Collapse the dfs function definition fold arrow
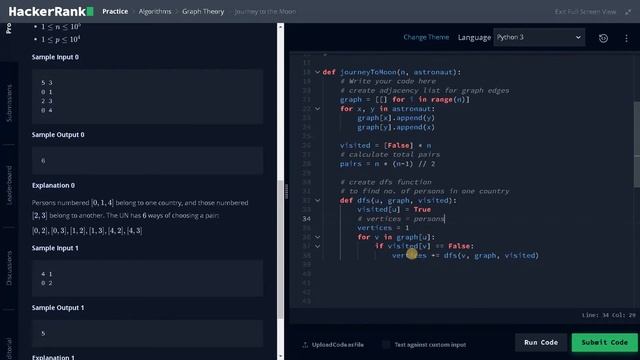This screenshot has height=360, width=640. [x=317, y=200]
